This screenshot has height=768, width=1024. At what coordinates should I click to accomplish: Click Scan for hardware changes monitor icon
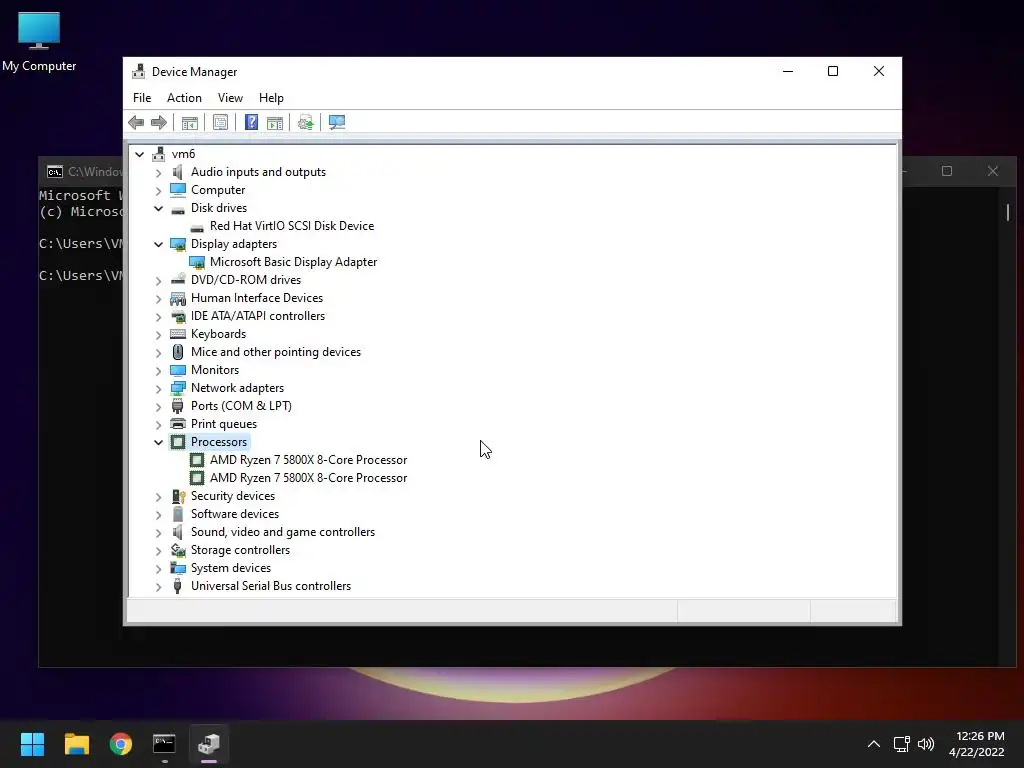337,122
